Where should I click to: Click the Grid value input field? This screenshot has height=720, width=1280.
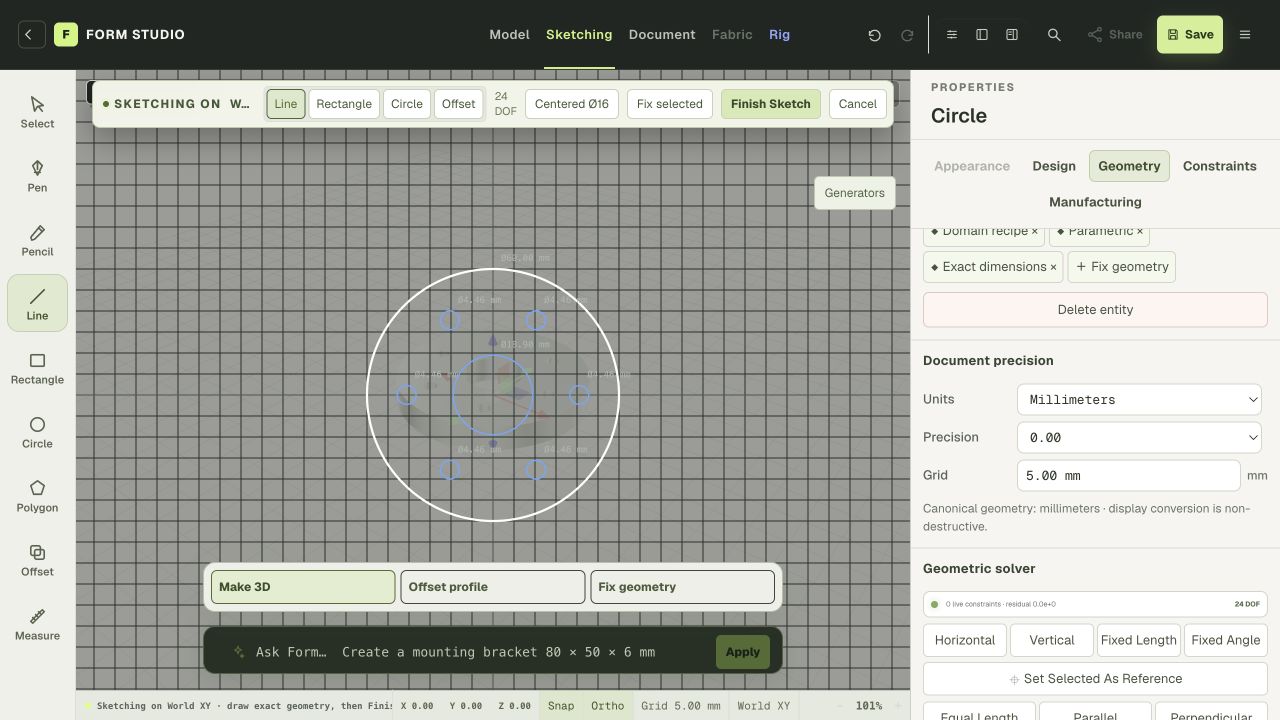tap(1128, 475)
